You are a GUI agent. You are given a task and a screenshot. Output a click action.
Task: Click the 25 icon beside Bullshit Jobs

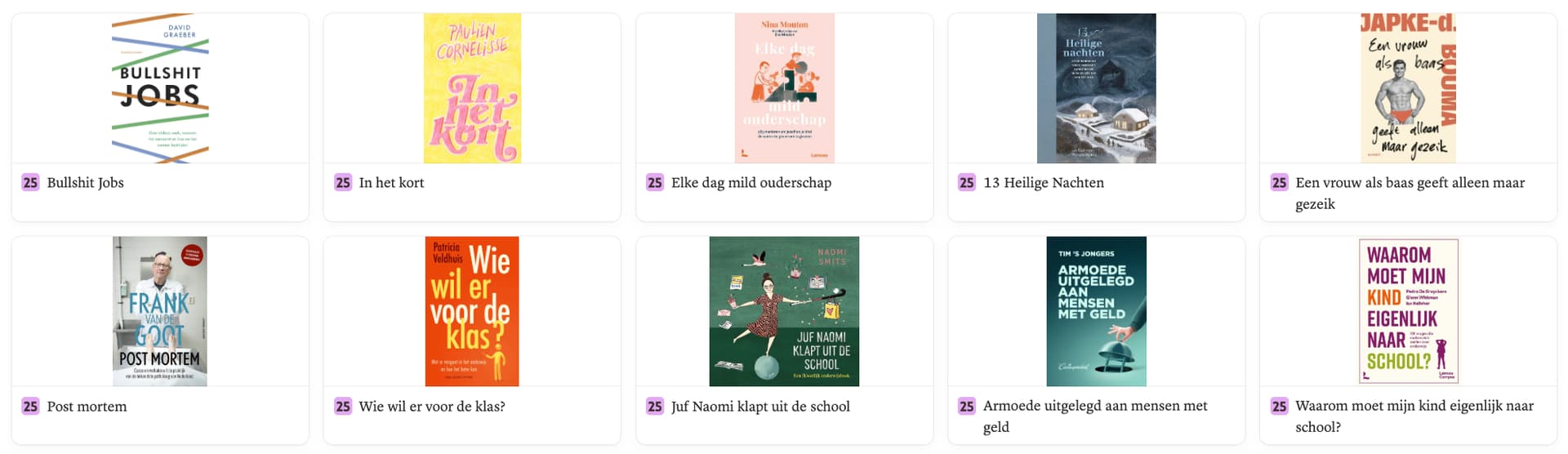[x=30, y=183]
